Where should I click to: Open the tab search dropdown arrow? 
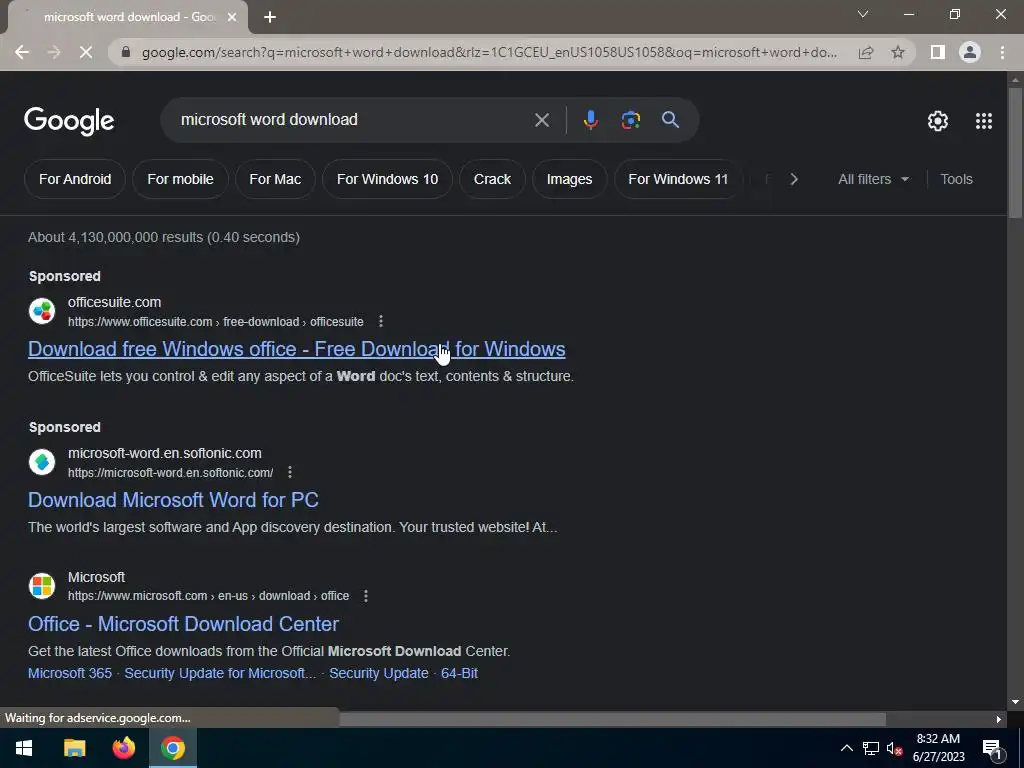(863, 14)
